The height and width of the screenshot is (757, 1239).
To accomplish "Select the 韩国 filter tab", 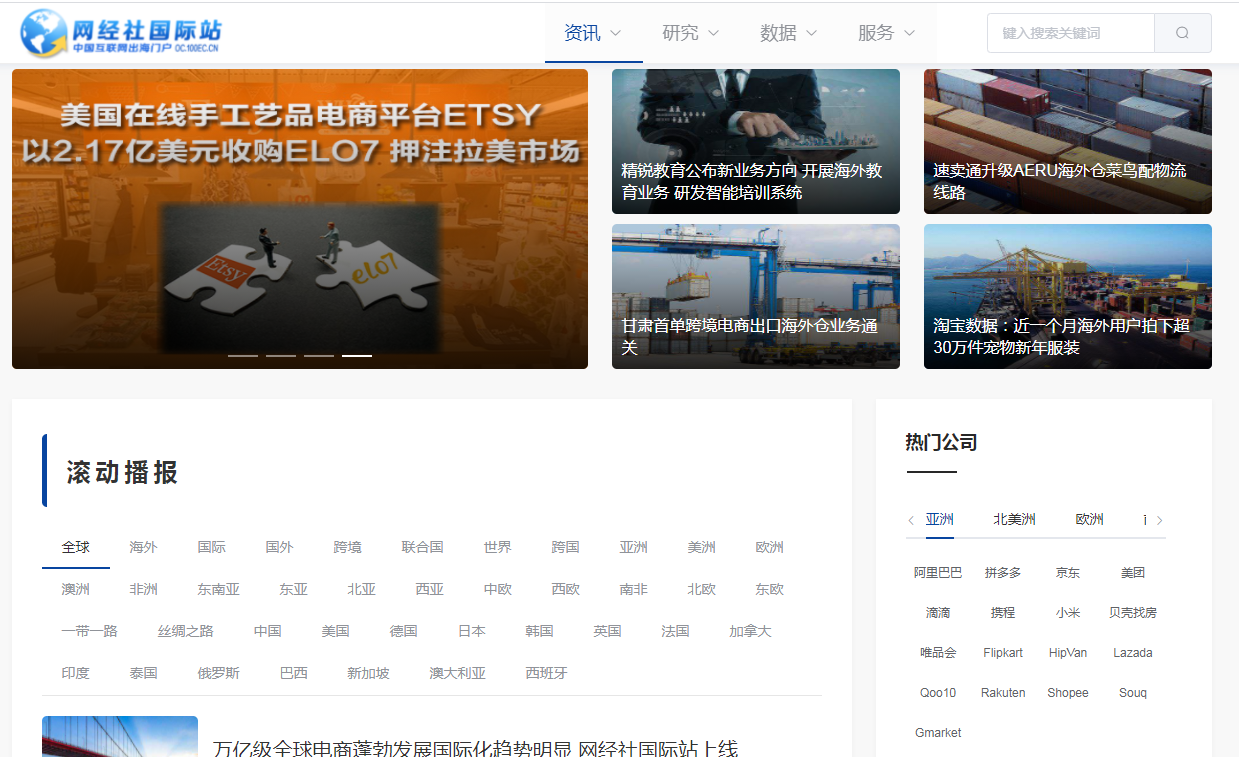I will coord(540,631).
